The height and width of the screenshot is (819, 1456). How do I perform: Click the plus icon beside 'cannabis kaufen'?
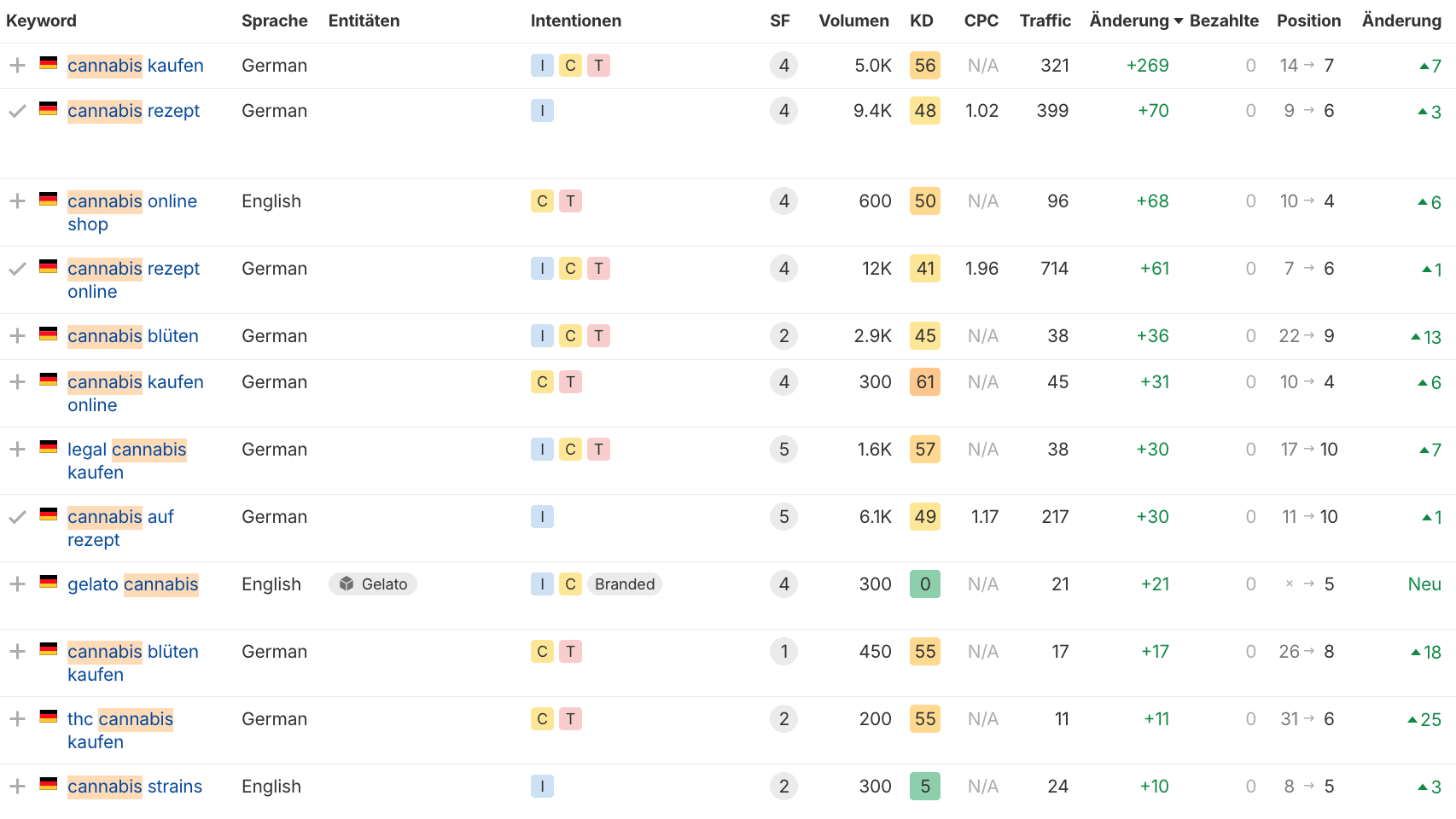(x=17, y=66)
